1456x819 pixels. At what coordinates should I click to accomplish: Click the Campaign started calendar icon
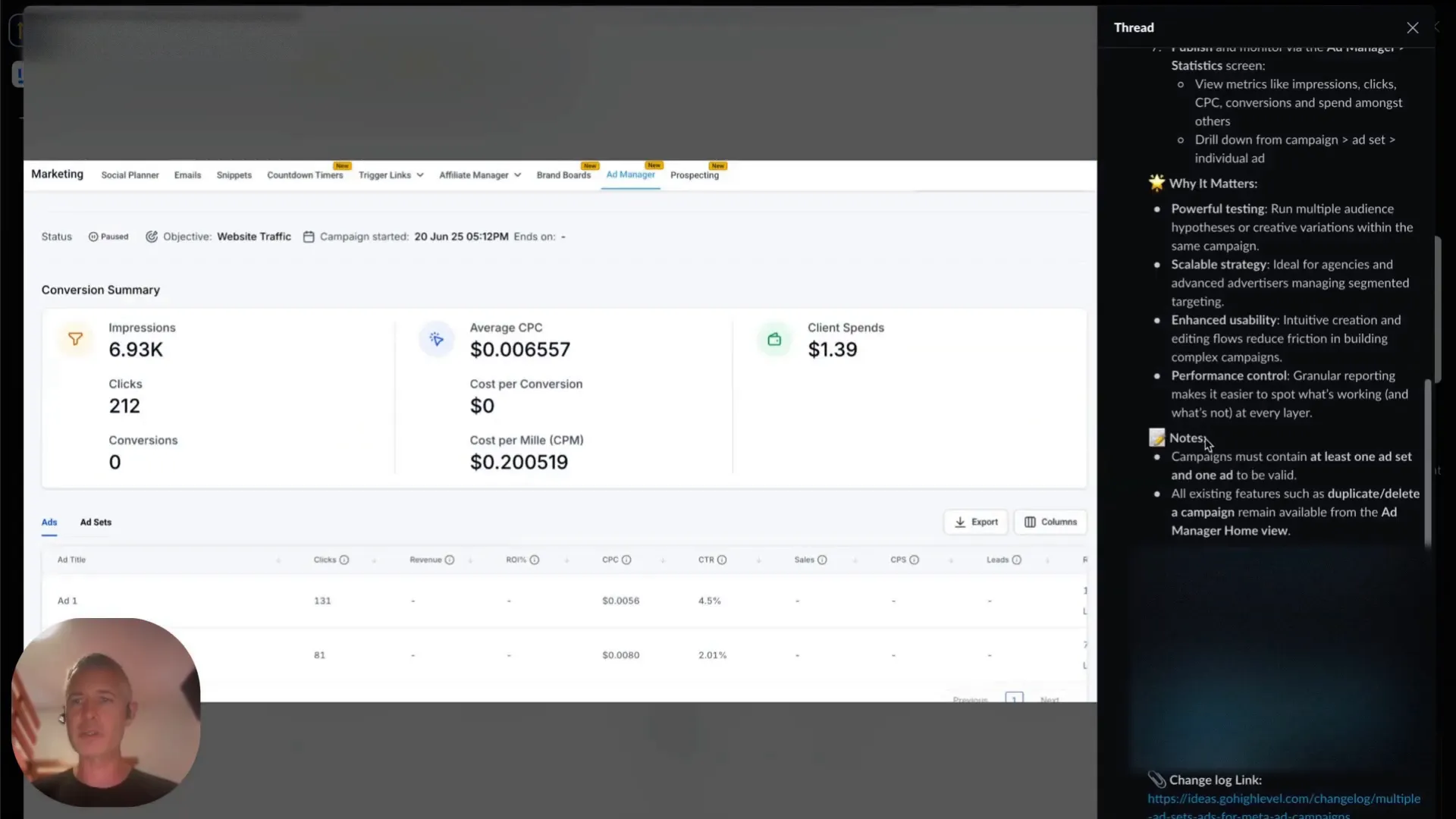pyautogui.click(x=309, y=237)
